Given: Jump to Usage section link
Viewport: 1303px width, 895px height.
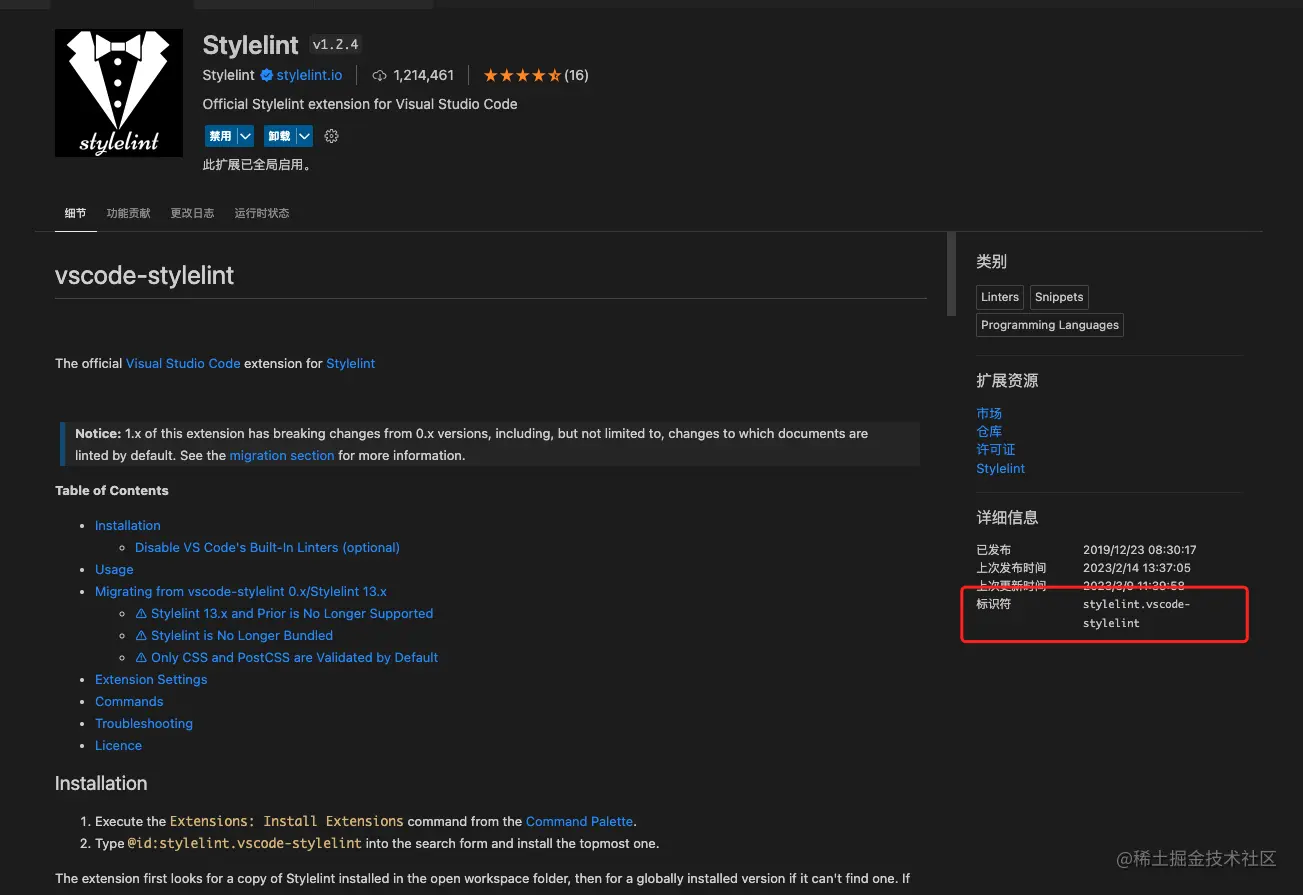Looking at the screenshot, I should coord(114,569).
